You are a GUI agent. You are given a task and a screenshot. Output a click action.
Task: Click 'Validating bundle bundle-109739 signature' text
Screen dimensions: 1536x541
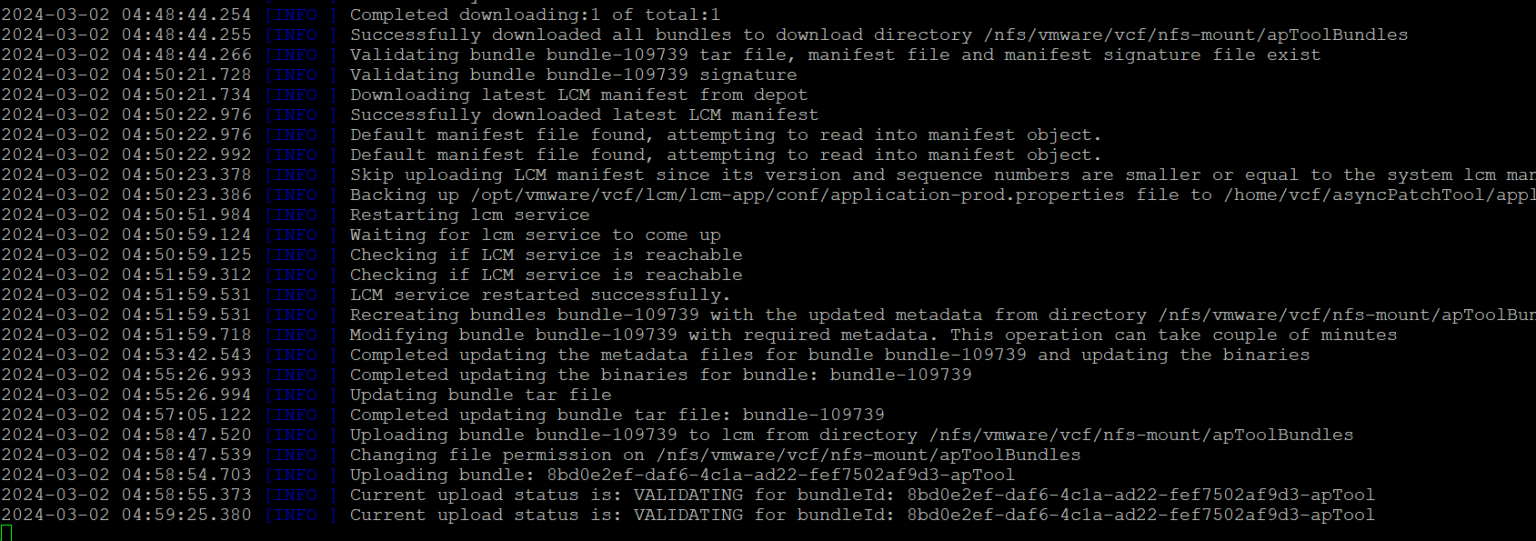click(573, 75)
